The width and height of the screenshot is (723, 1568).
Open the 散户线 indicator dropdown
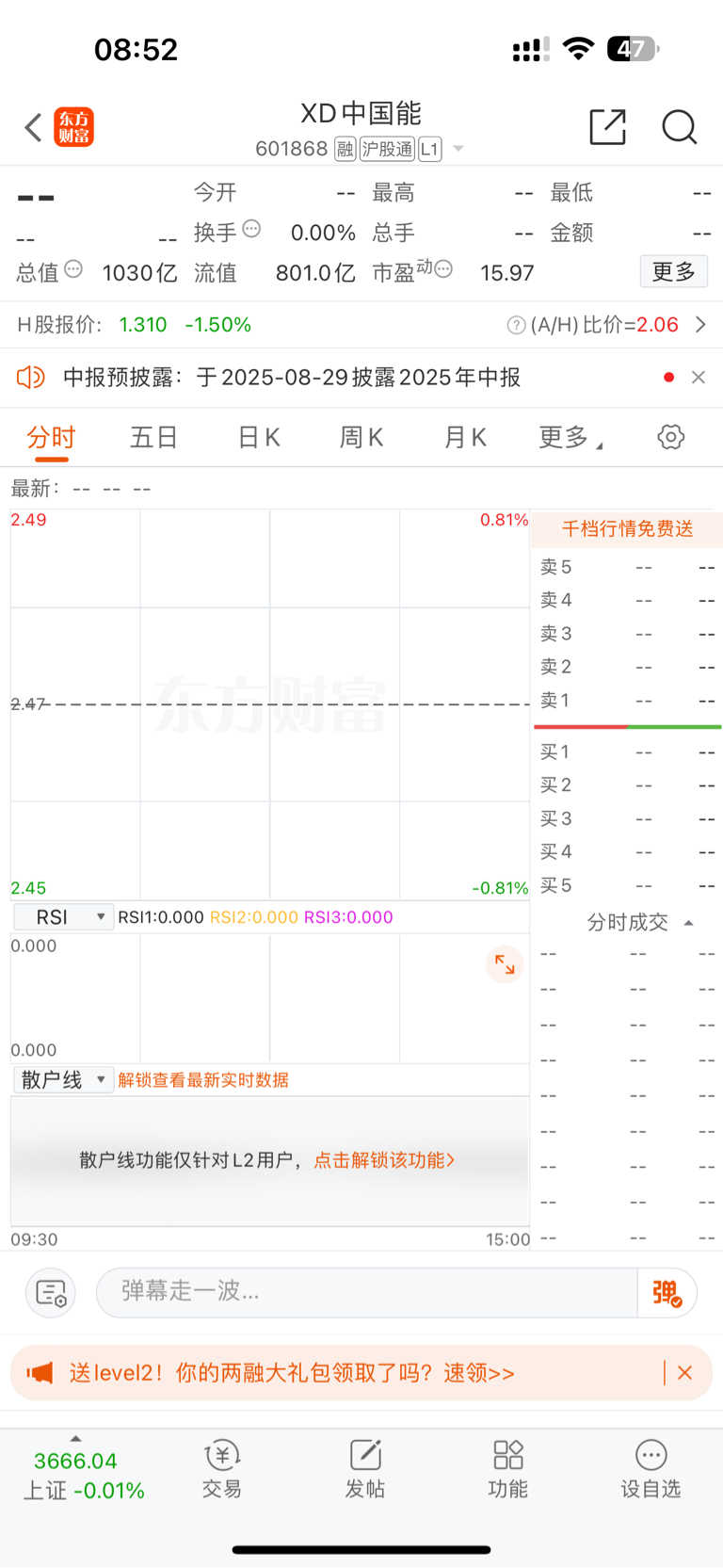tap(63, 1080)
